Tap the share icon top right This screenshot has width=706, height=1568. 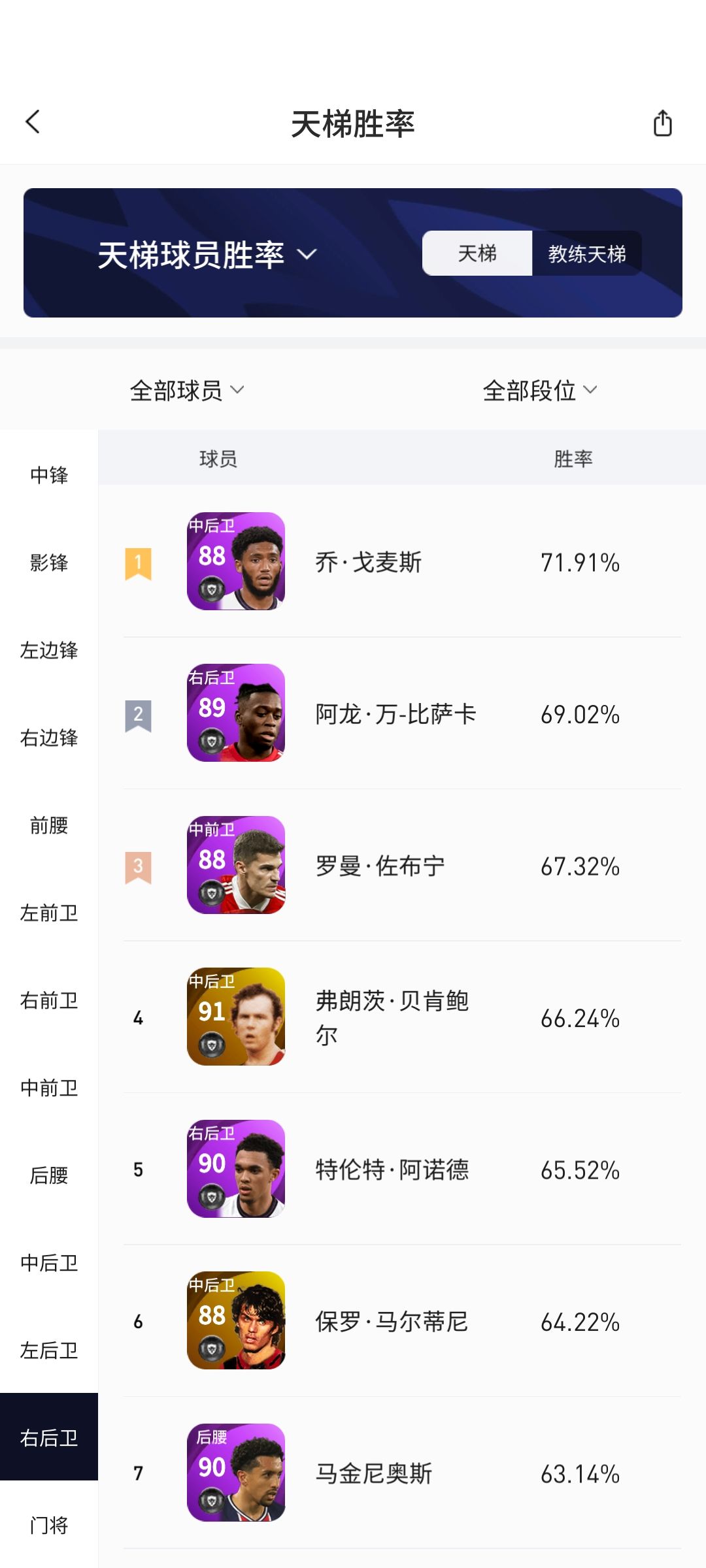(x=662, y=123)
